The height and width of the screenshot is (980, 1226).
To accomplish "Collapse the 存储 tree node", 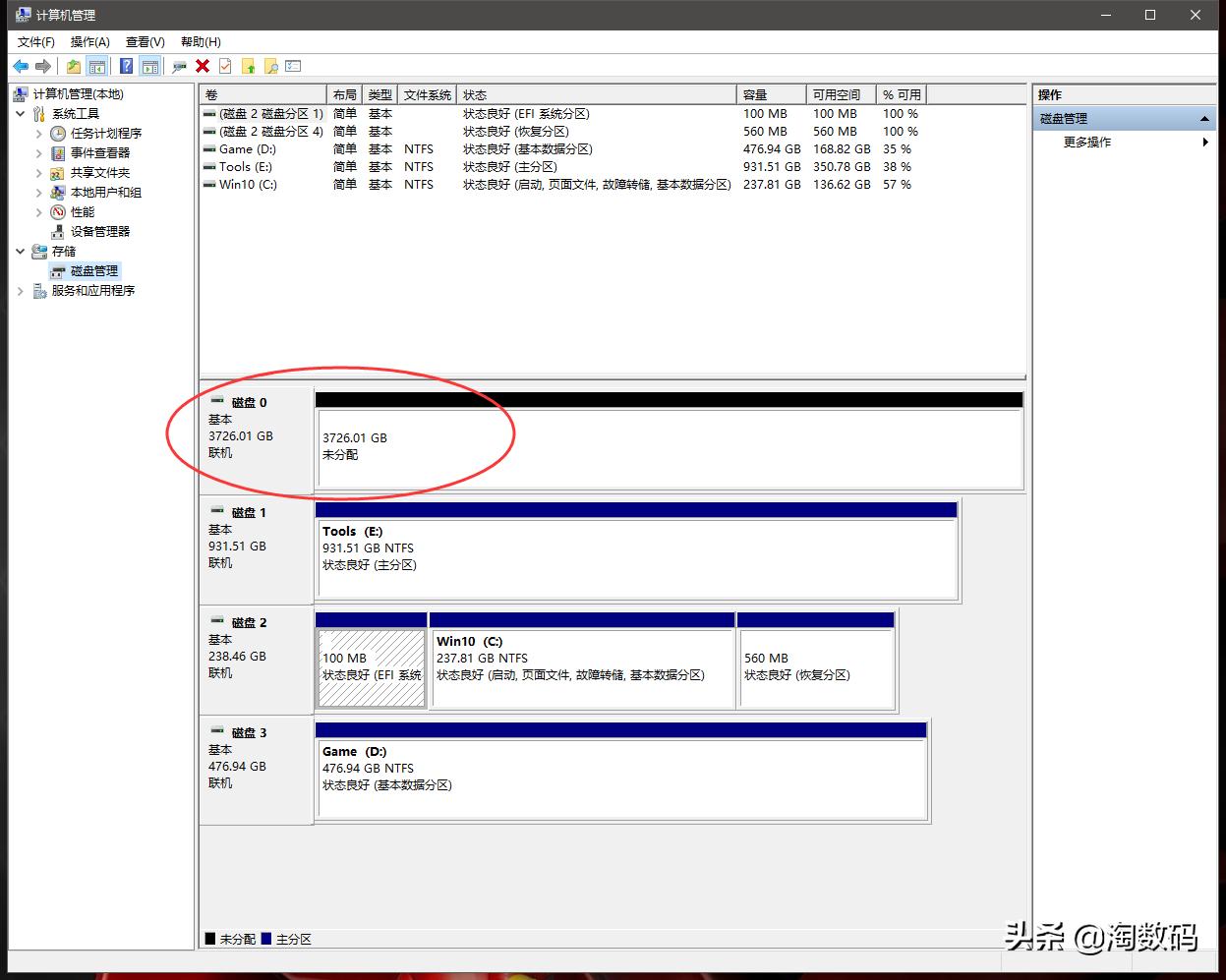I will pyautogui.click(x=20, y=252).
